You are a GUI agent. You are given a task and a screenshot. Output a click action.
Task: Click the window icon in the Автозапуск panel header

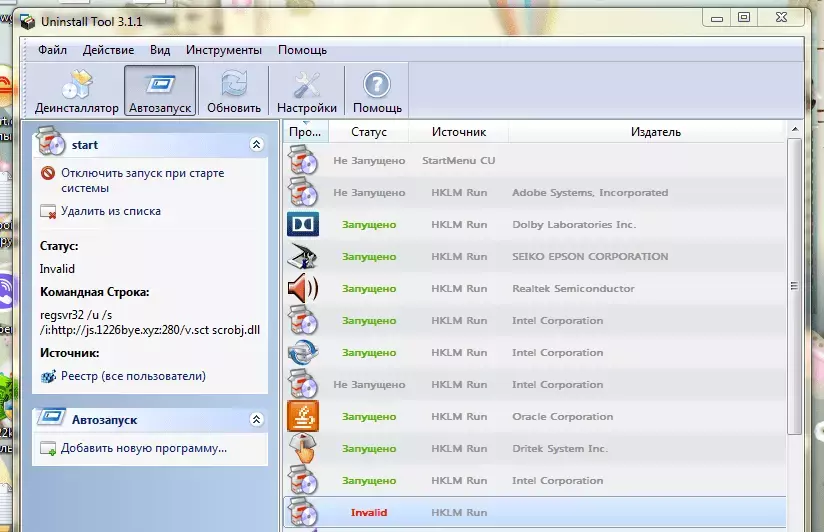52,417
